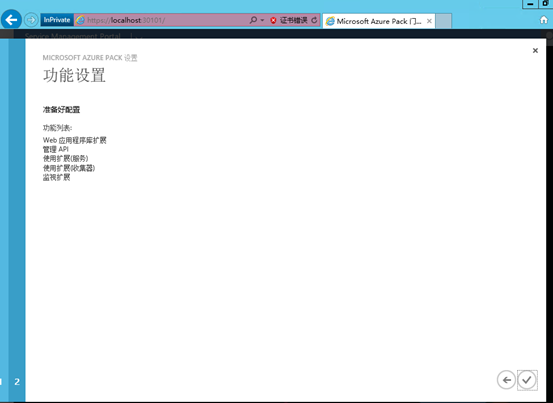
Task: Click the red certificate error icon
Action: tap(273, 20)
